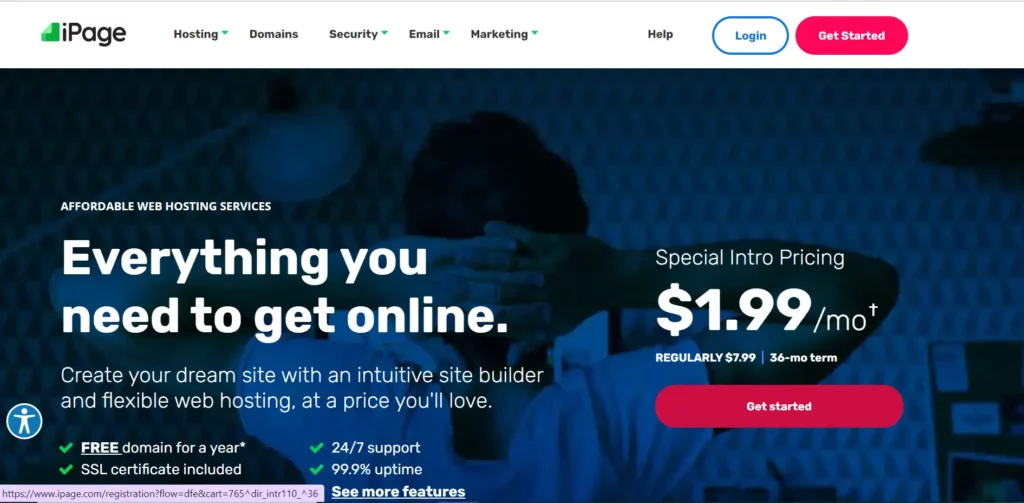Expand the Marketing dropdown arrow
The height and width of the screenshot is (503, 1024).
point(534,32)
